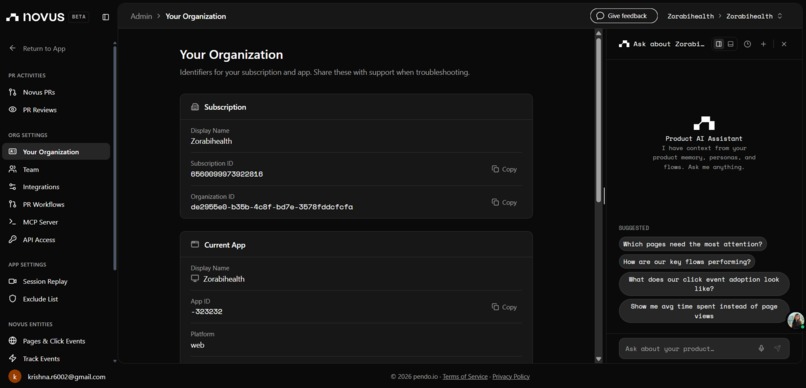Click the microphone icon in assistant input
Image resolution: width=806 pixels, height=388 pixels.
761,348
